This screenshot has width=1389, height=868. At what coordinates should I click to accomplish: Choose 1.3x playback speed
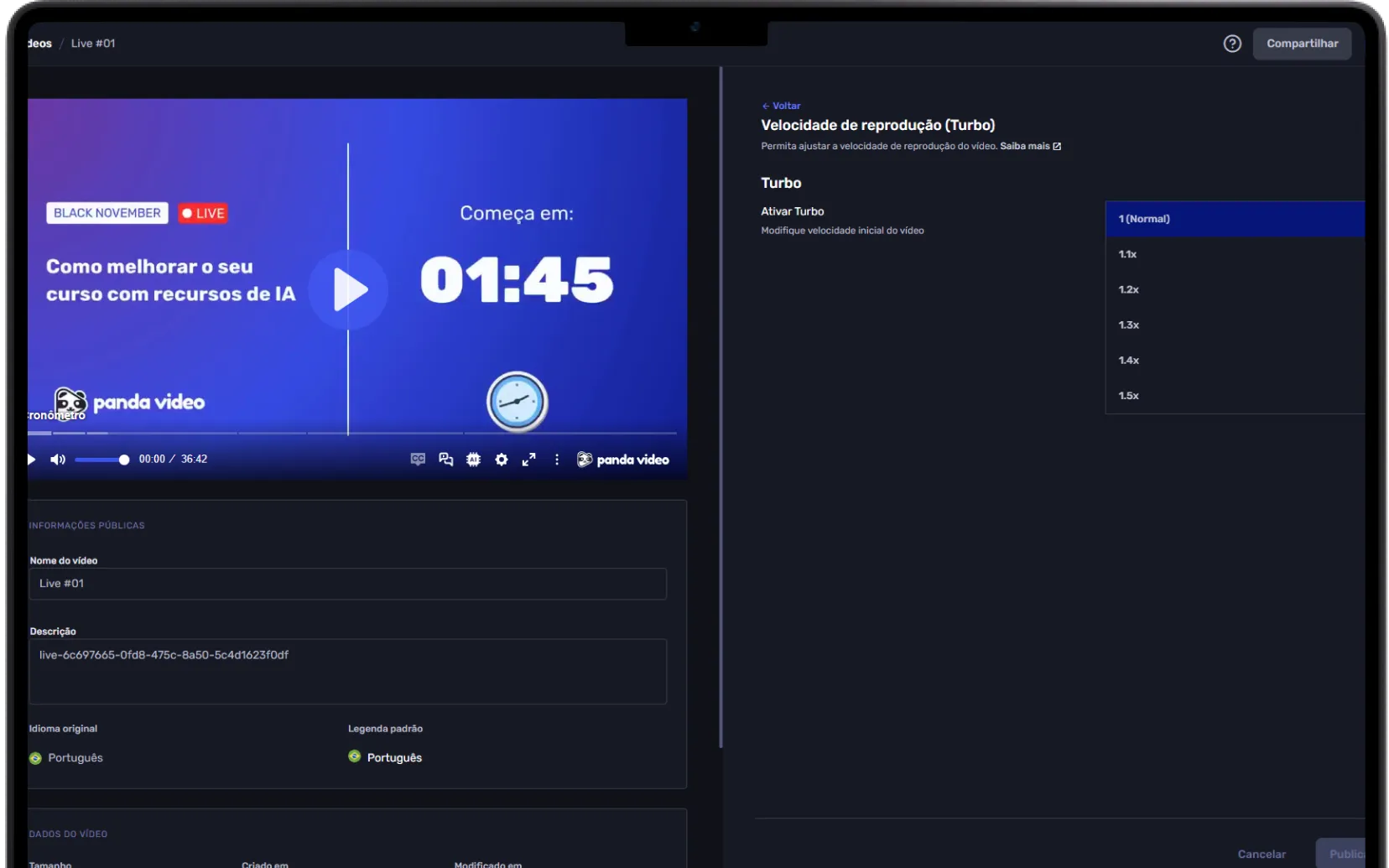click(x=1235, y=325)
